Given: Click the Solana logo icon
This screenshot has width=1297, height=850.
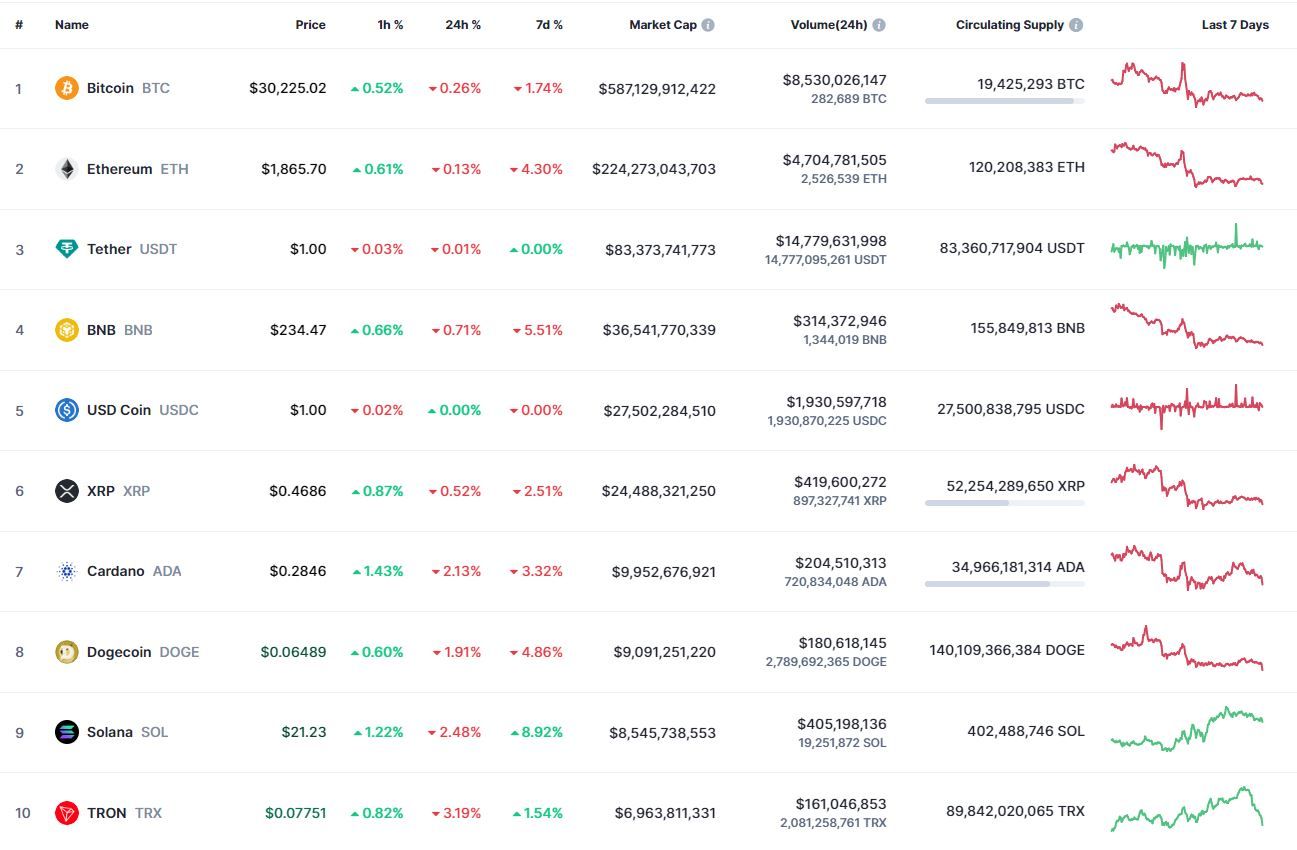Looking at the screenshot, I should coord(66,732).
